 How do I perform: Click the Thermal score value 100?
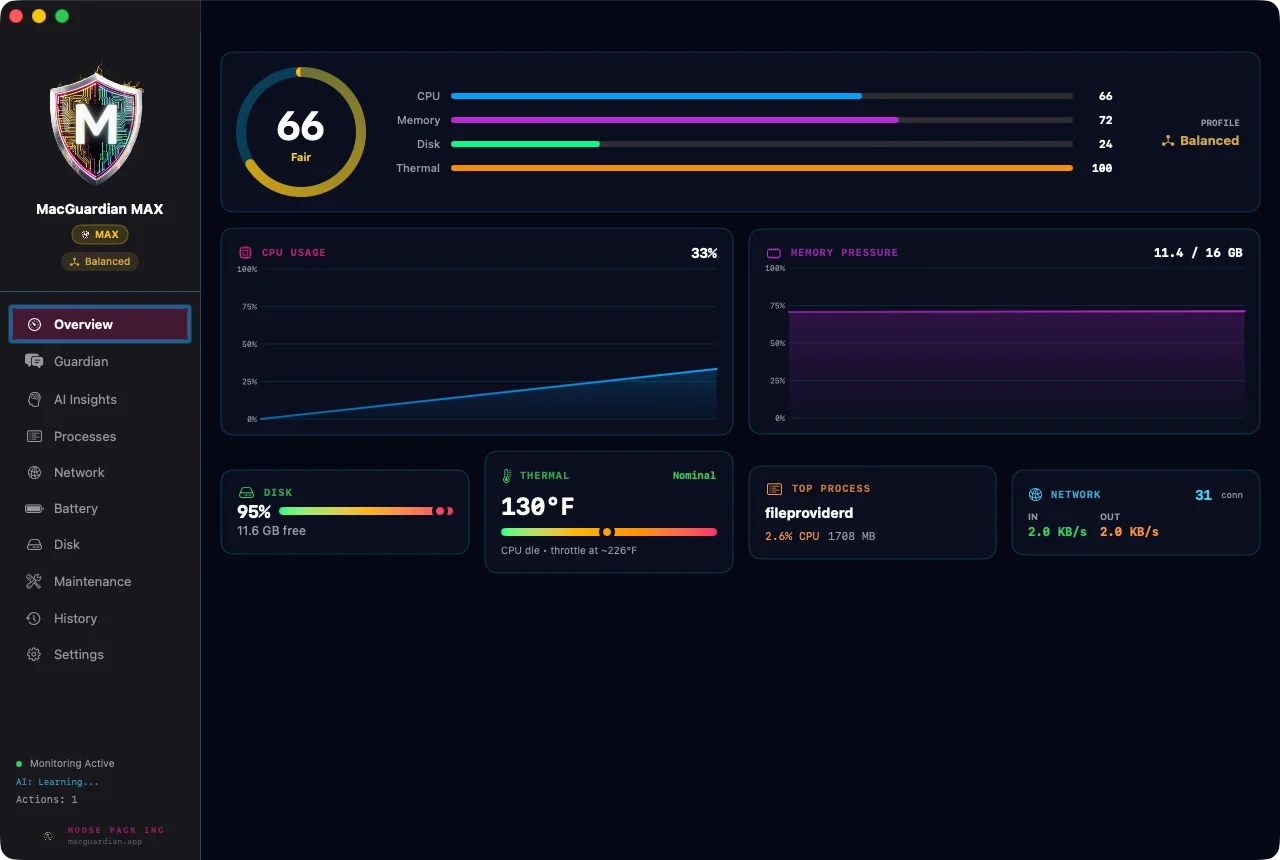tap(1102, 168)
